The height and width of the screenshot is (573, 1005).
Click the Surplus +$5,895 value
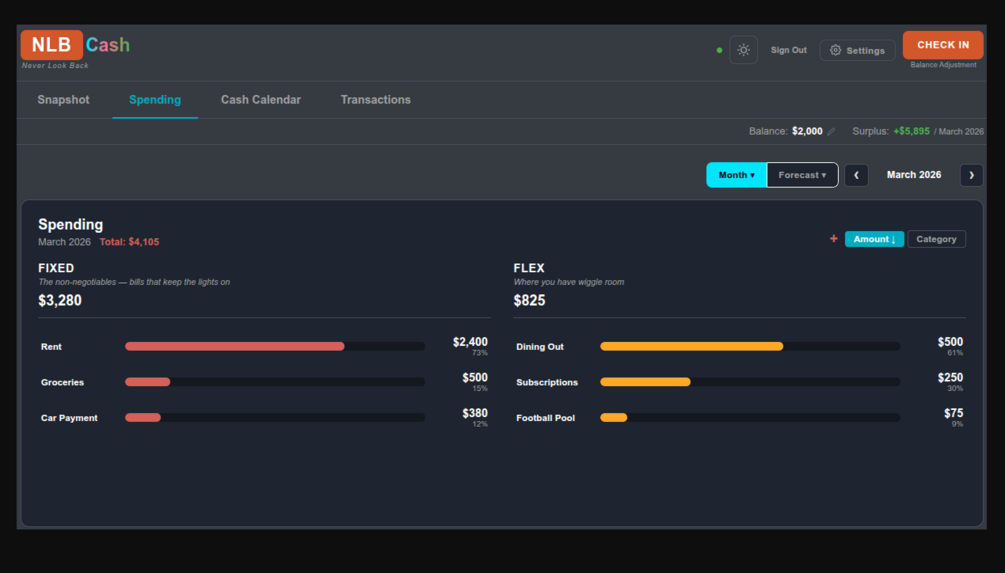(x=911, y=131)
